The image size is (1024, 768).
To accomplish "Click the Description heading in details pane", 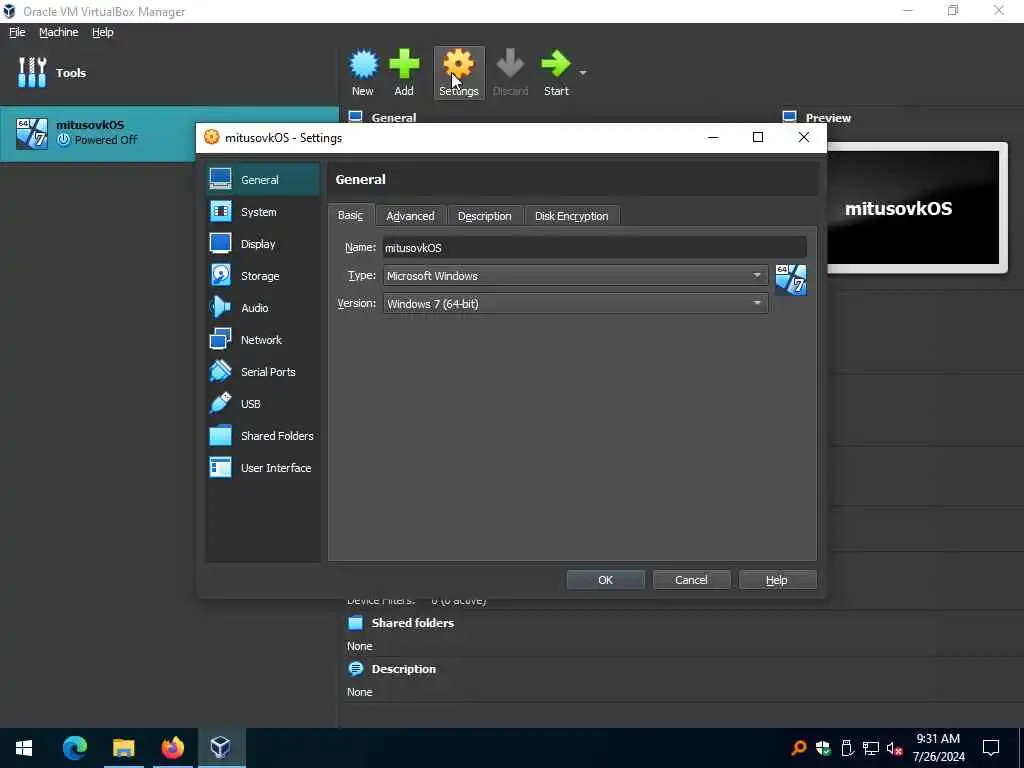I will pyautogui.click(x=404, y=669).
